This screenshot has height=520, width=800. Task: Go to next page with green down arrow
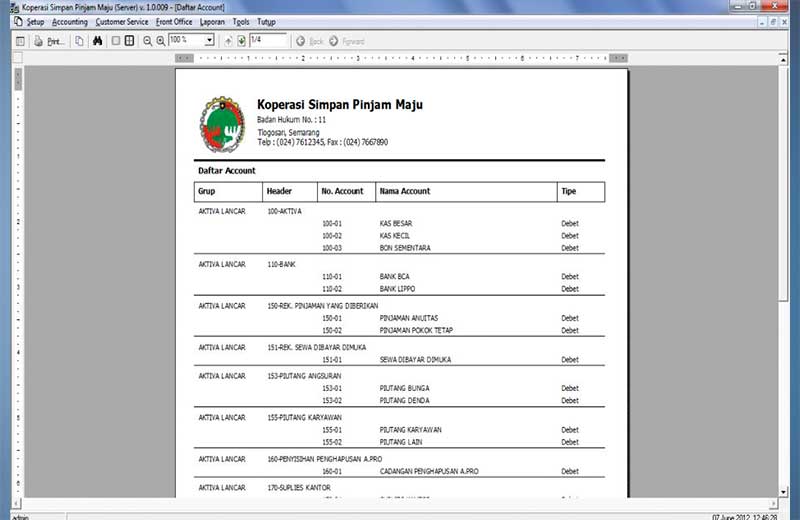pyautogui.click(x=241, y=41)
